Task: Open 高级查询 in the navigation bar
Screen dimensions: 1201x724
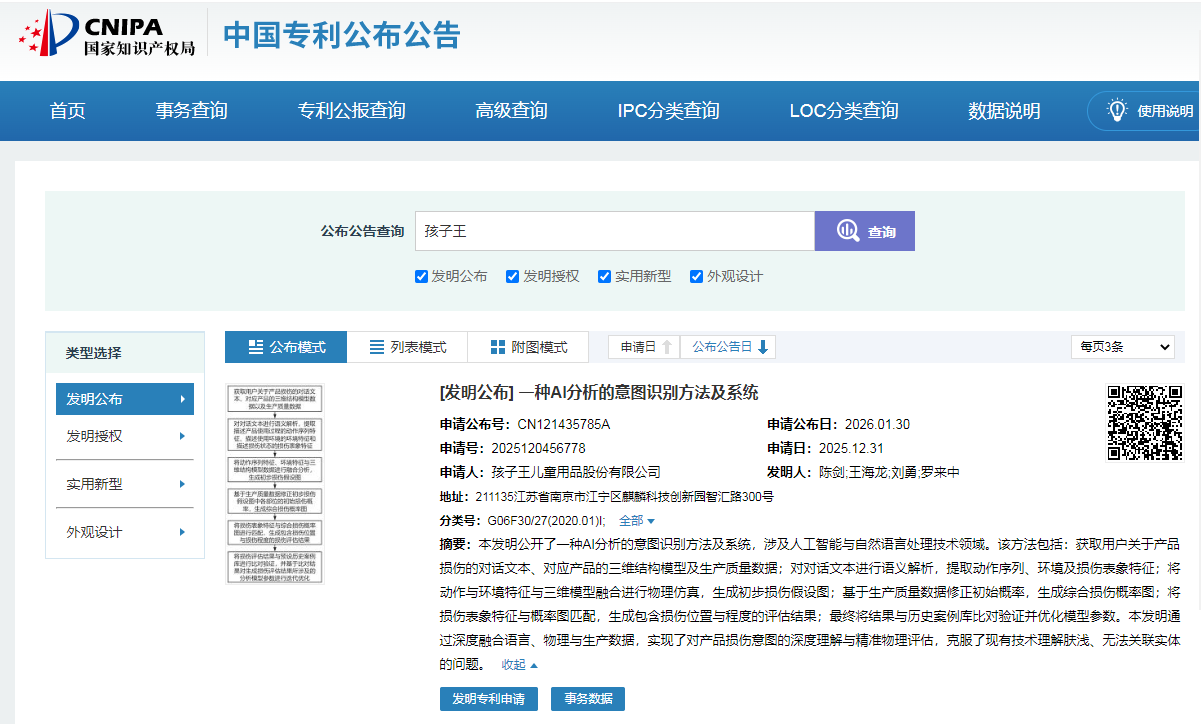Action: click(511, 111)
